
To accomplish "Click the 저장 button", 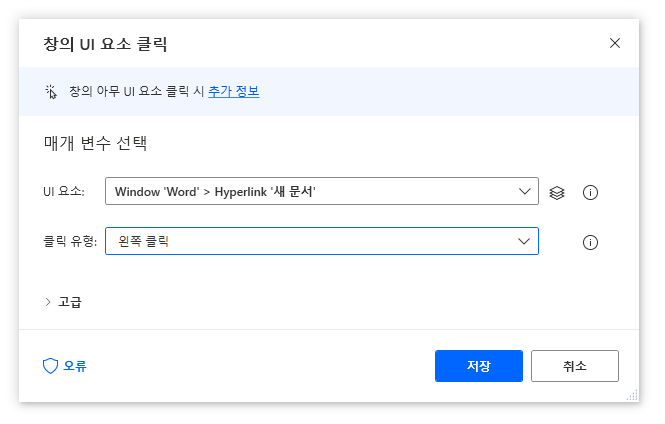I will coord(479,366).
